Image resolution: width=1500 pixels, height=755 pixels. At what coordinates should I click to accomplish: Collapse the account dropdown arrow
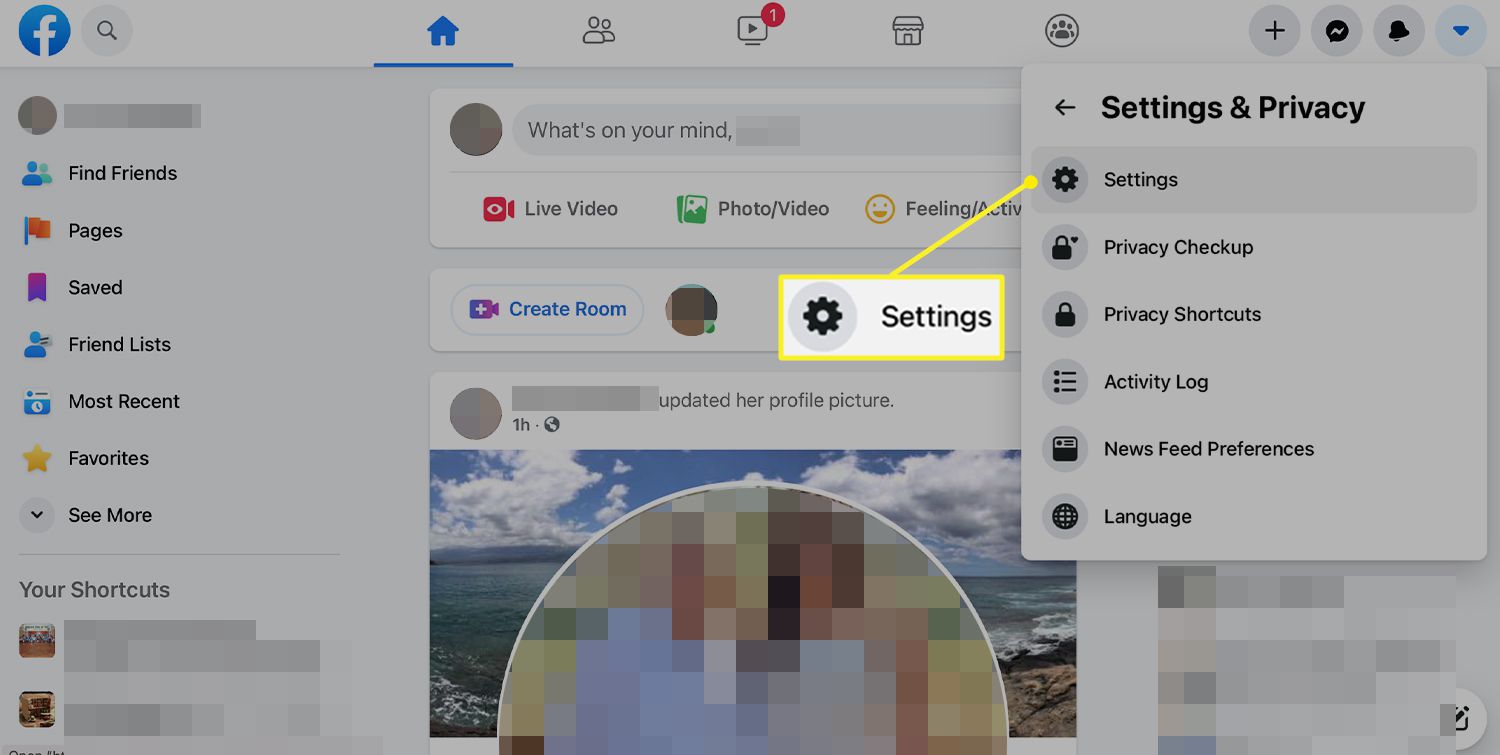(1461, 31)
